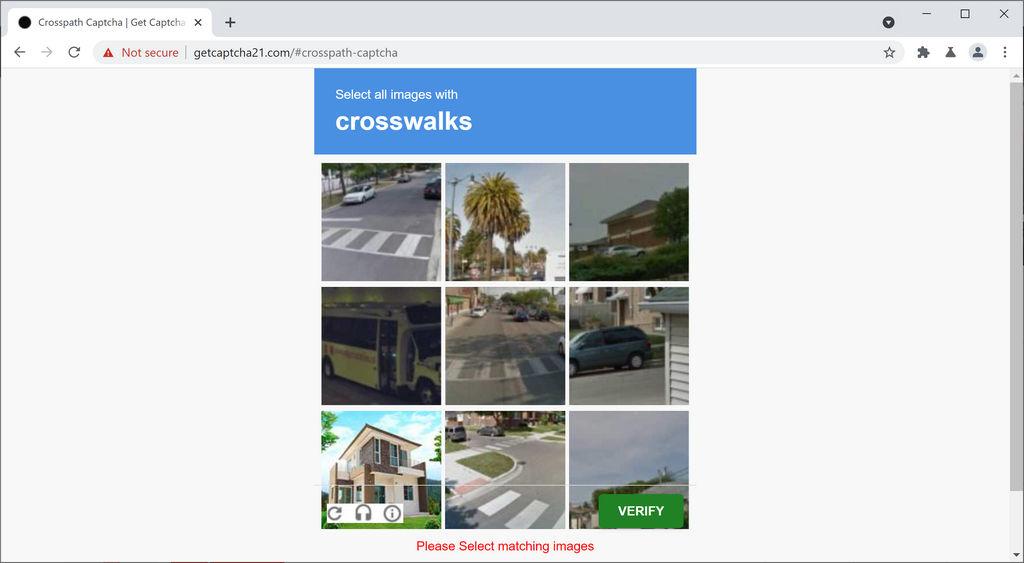1024x563 pixels.
Task: Click the captcha refresh icon
Action: tap(335, 513)
